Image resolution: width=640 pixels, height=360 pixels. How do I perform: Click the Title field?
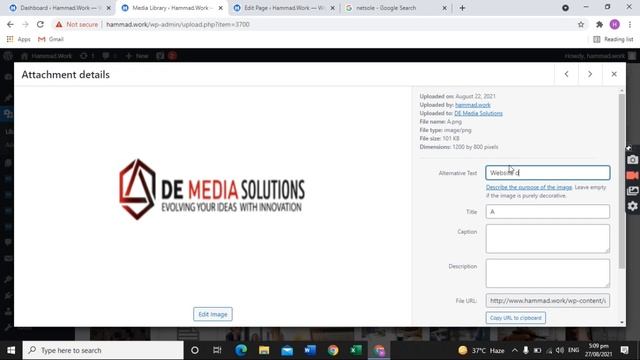(548, 211)
